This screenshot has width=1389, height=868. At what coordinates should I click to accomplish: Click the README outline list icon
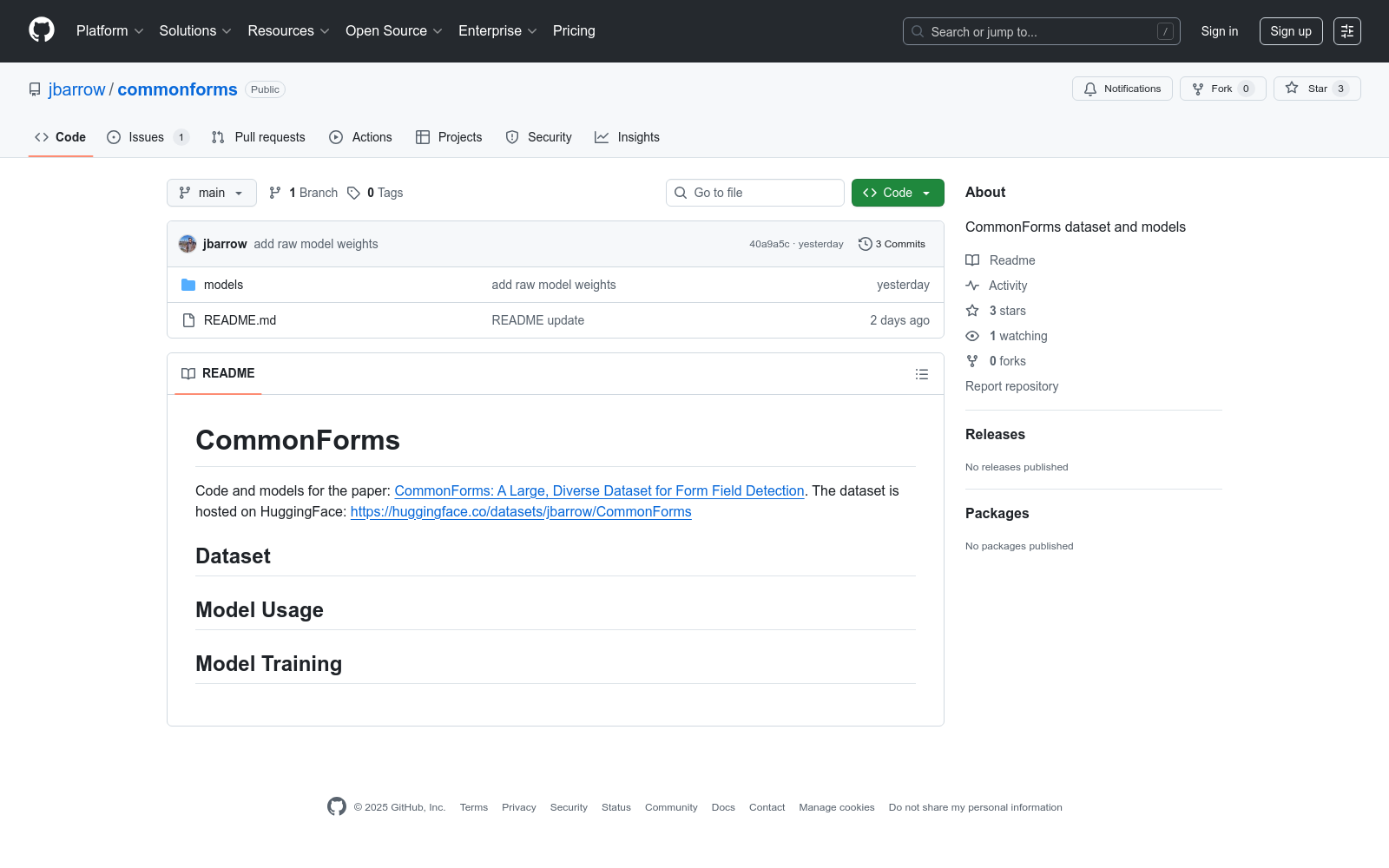click(x=922, y=374)
